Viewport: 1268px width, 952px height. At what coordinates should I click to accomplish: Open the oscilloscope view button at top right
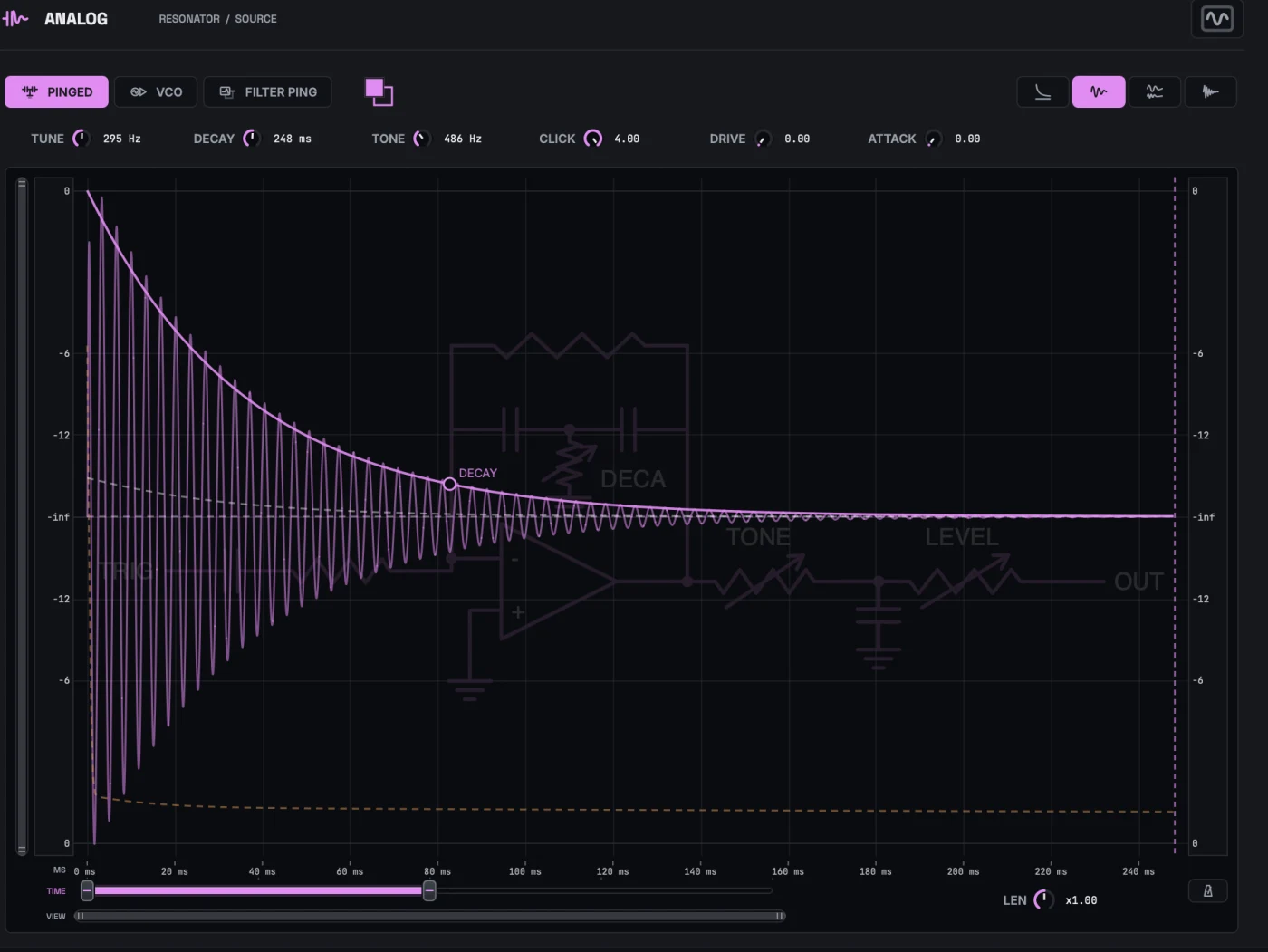[1216, 19]
